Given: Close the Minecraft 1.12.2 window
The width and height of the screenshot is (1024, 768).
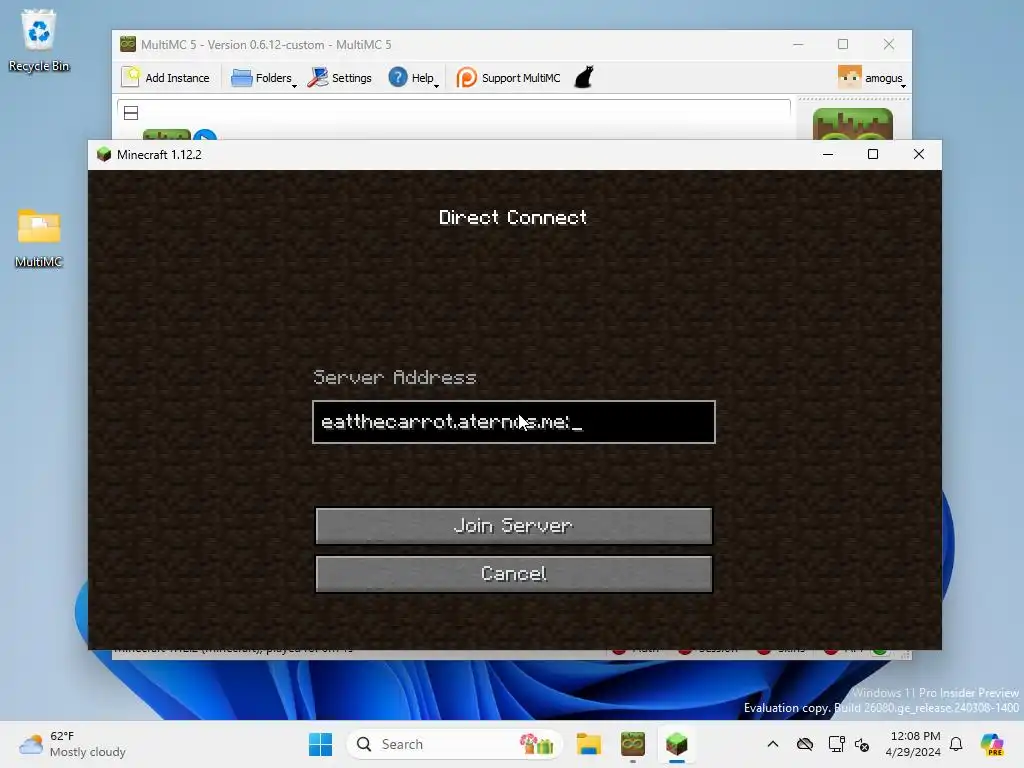Looking at the screenshot, I should (x=918, y=154).
